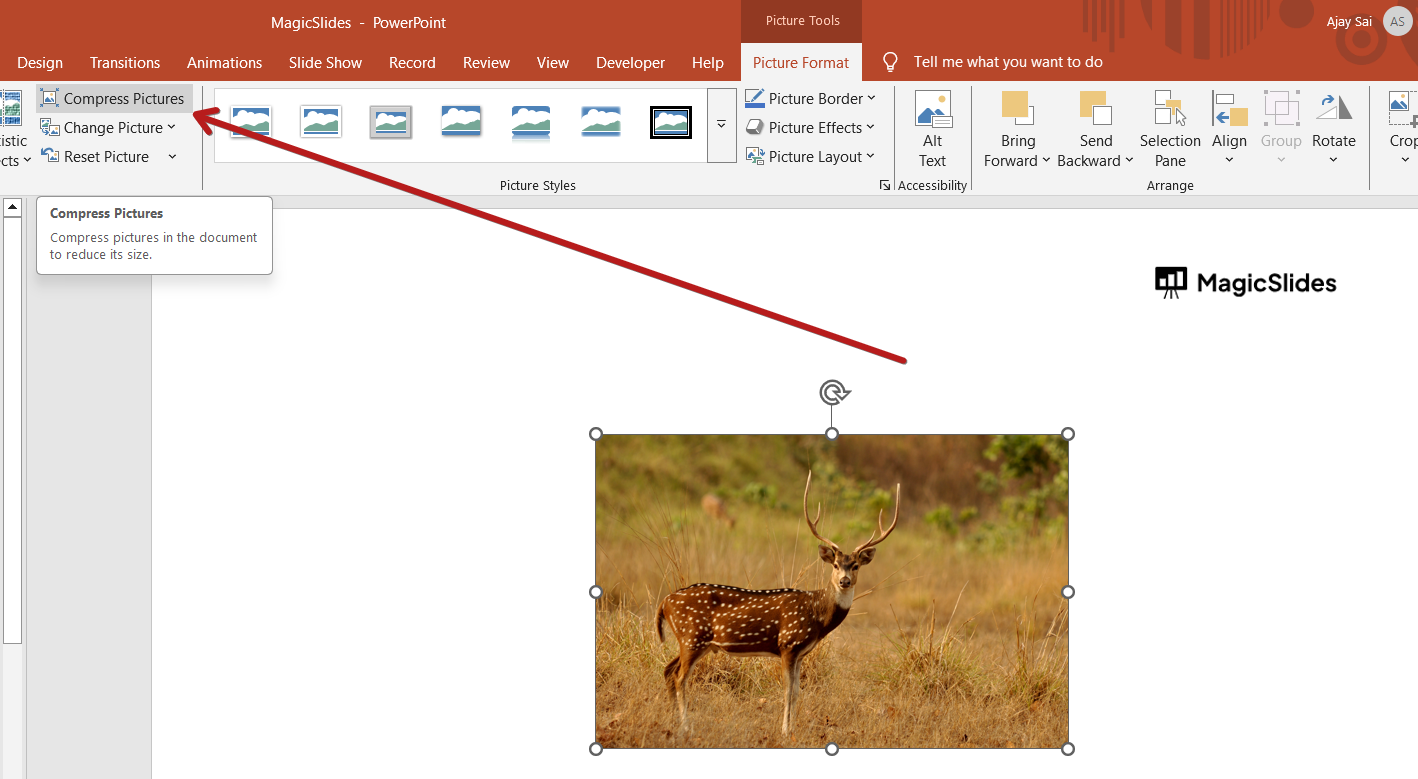Switch to the Design tab

click(x=40, y=62)
